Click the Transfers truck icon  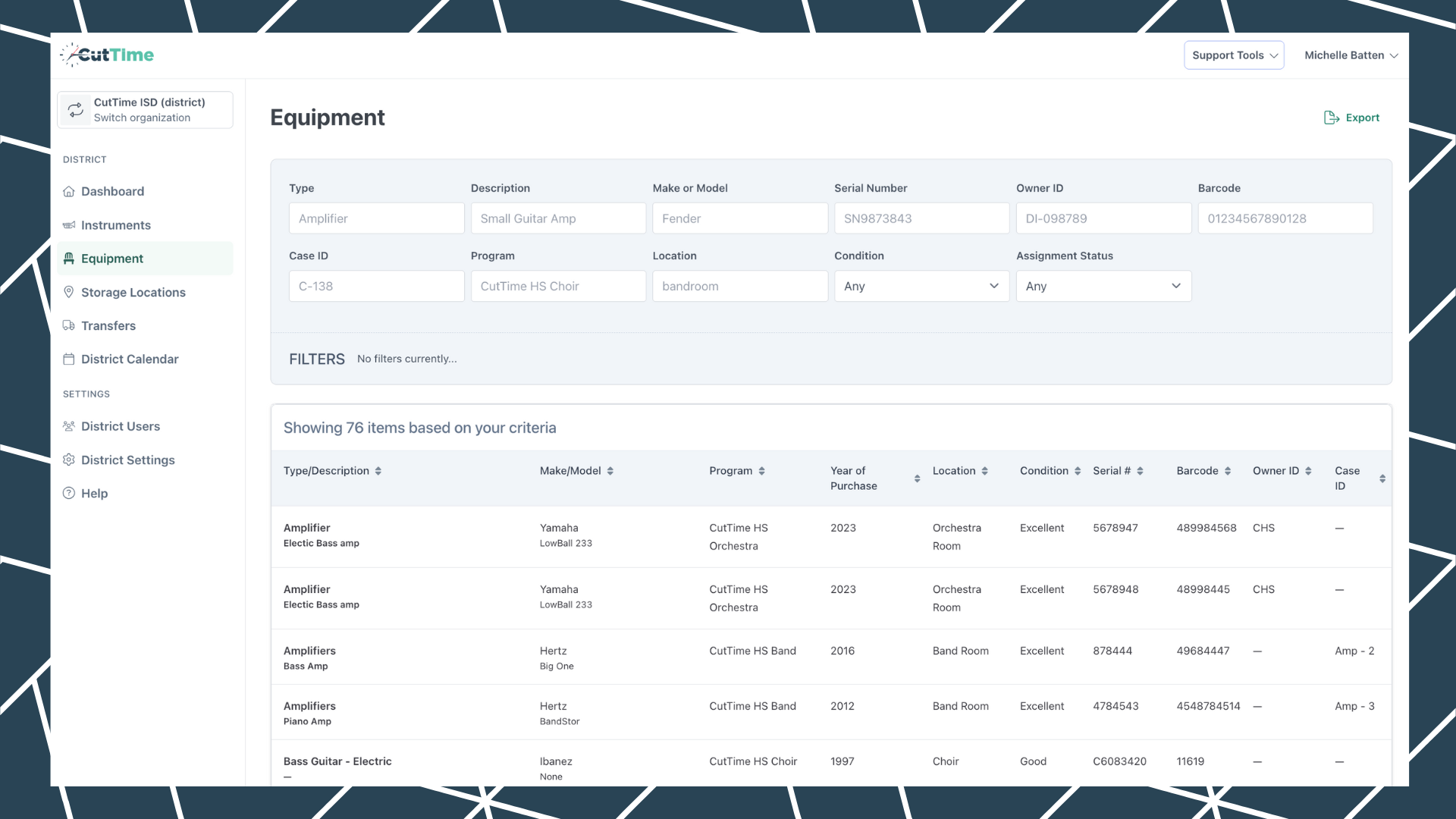(69, 325)
